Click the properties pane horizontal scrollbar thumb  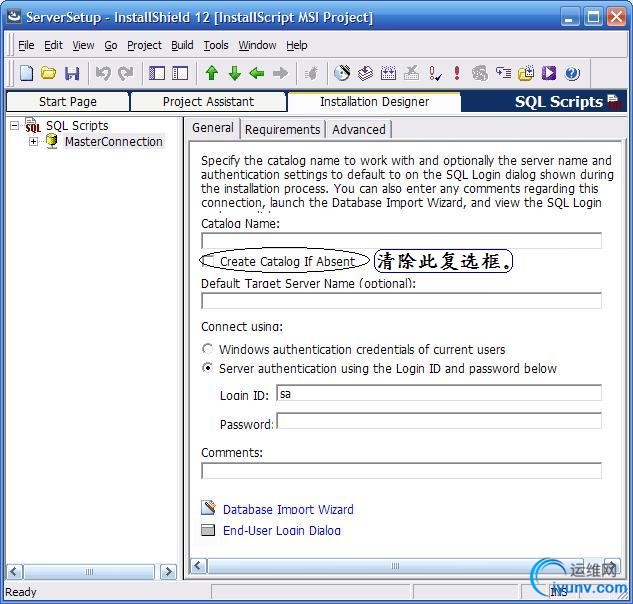tap(396, 566)
